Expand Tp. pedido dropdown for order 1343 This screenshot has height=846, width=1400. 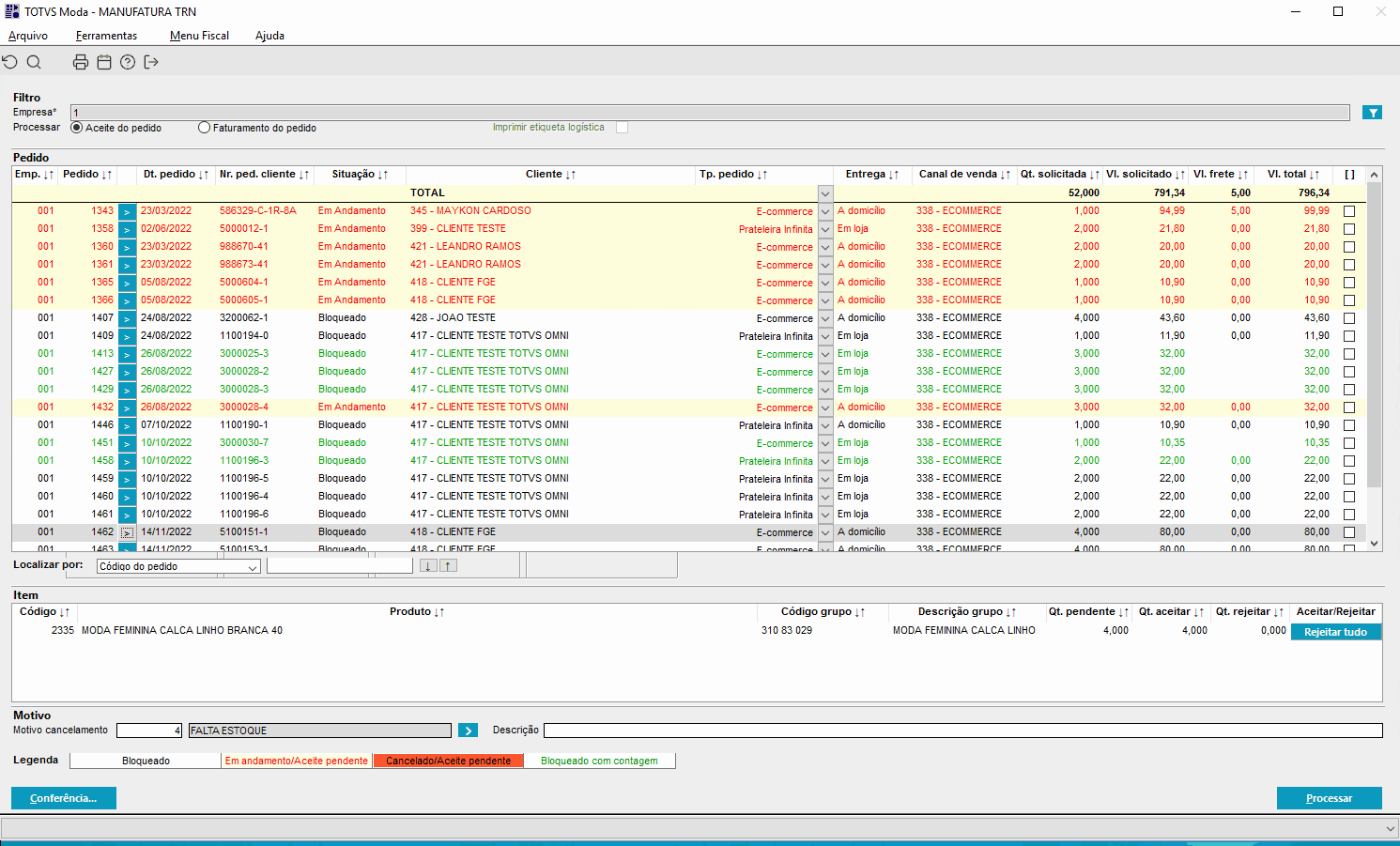click(825, 211)
